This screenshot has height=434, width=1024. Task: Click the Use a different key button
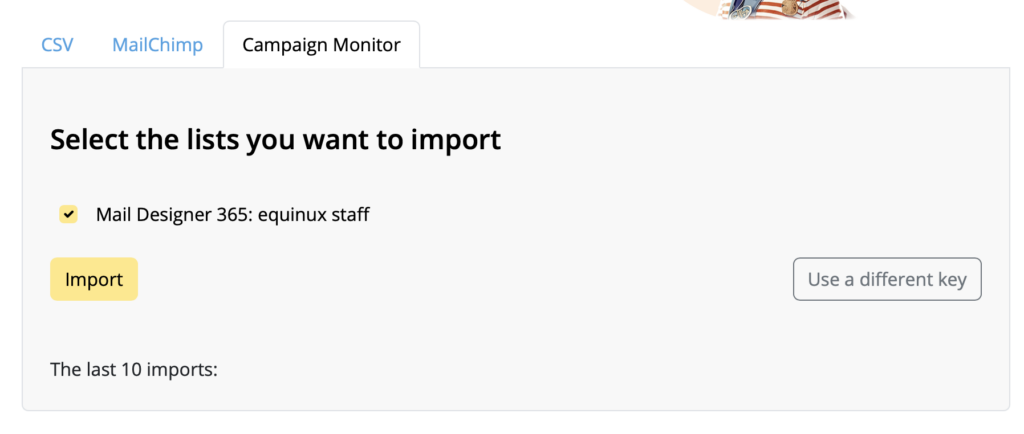(x=887, y=279)
